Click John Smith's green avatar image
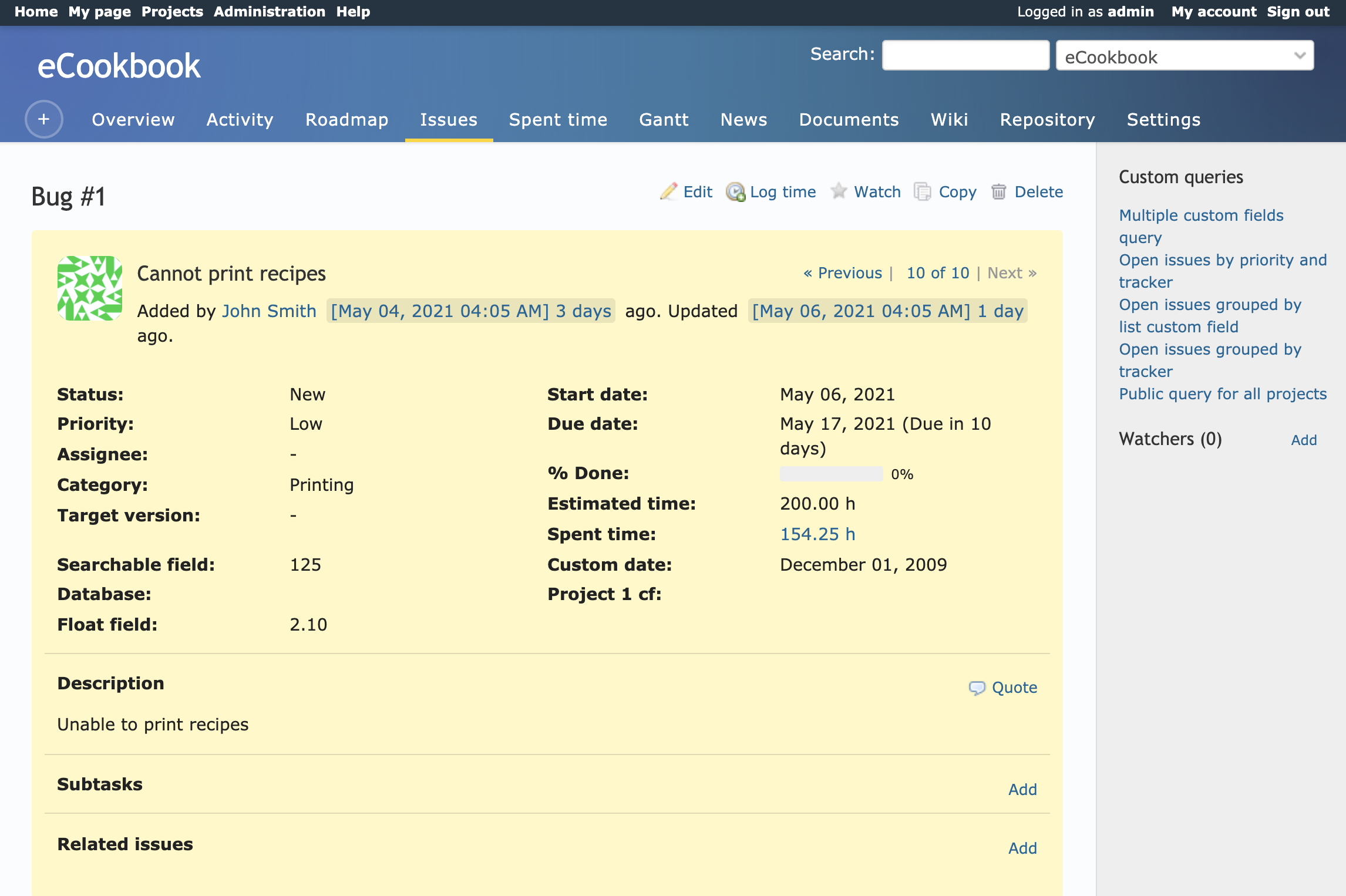Viewport: 1346px width, 896px height. point(90,288)
